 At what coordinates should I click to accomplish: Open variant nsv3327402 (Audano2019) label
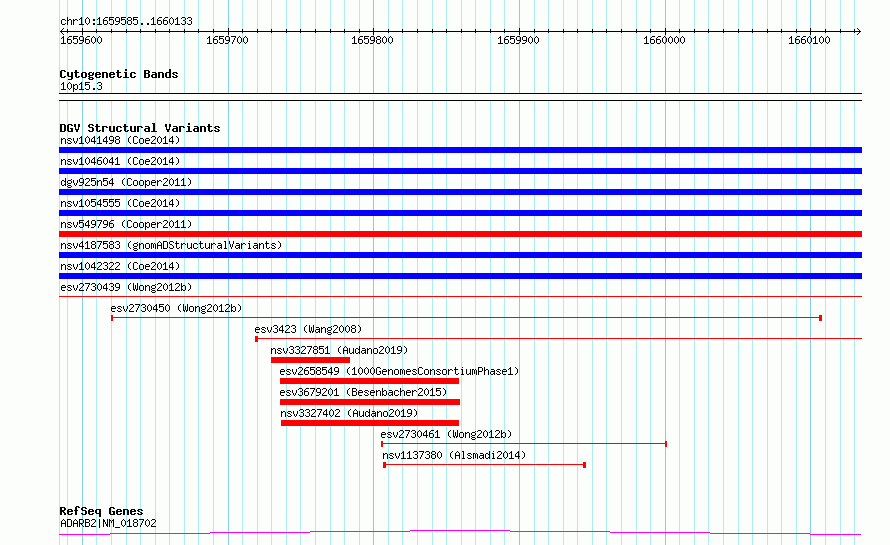point(349,413)
